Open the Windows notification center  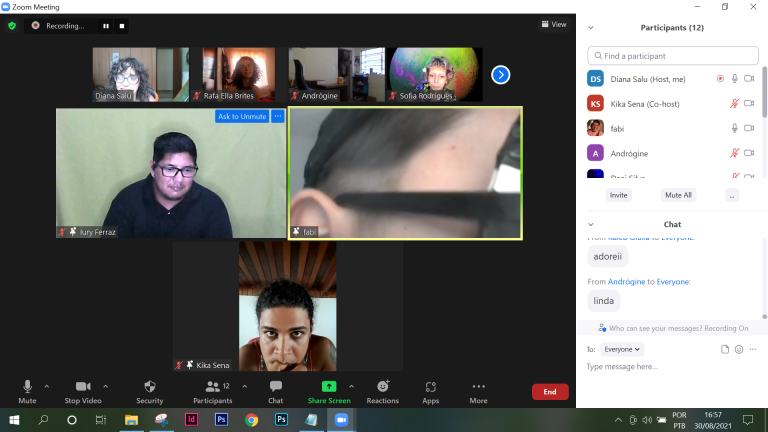(748, 420)
